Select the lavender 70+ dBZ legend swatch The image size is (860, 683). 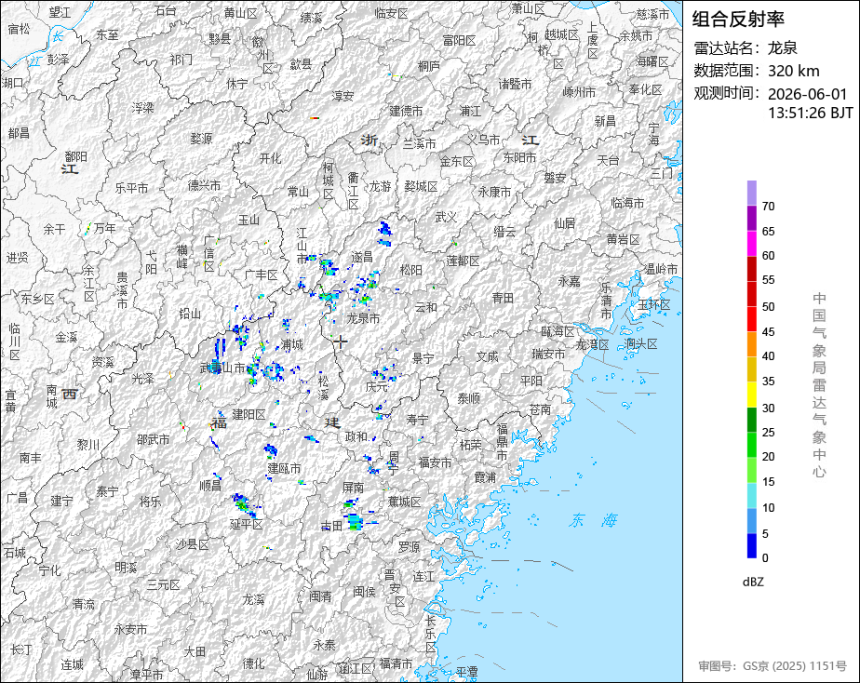[x=751, y=193]
